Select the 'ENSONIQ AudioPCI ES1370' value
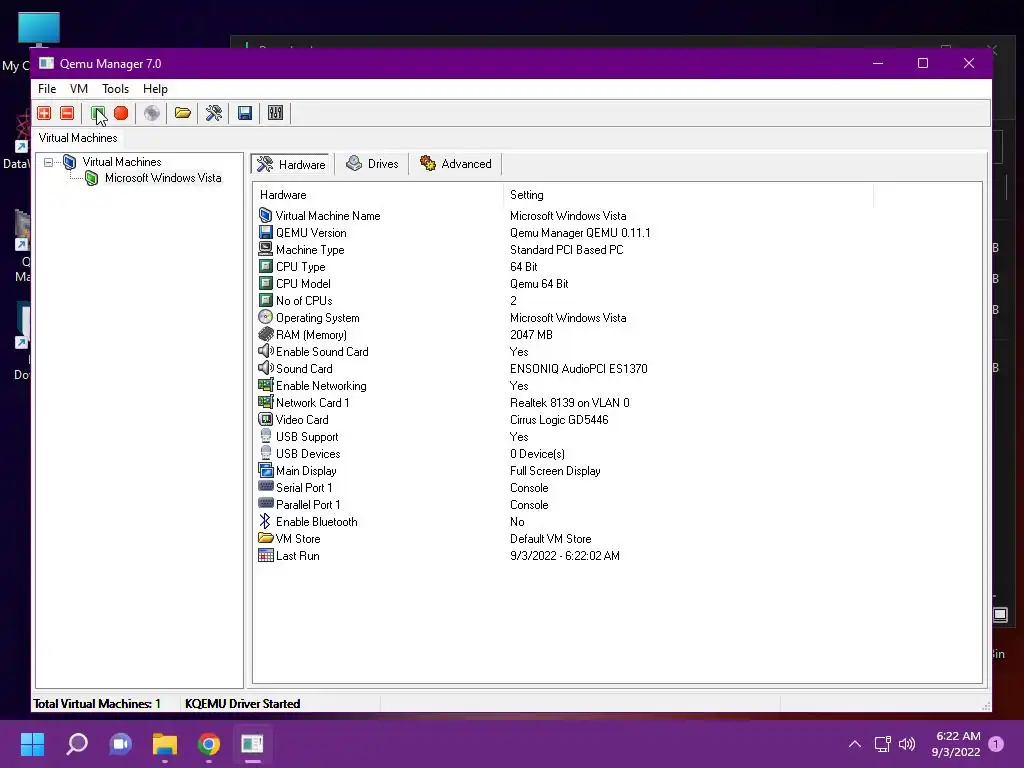Screen dimensions: 1024x768 [x=579, y=368]
